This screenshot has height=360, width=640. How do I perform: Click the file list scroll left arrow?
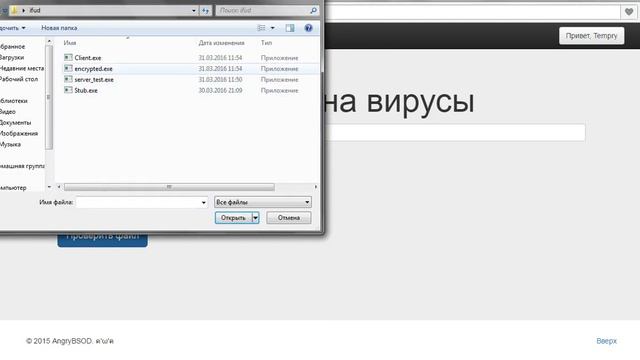click(59, 187)
